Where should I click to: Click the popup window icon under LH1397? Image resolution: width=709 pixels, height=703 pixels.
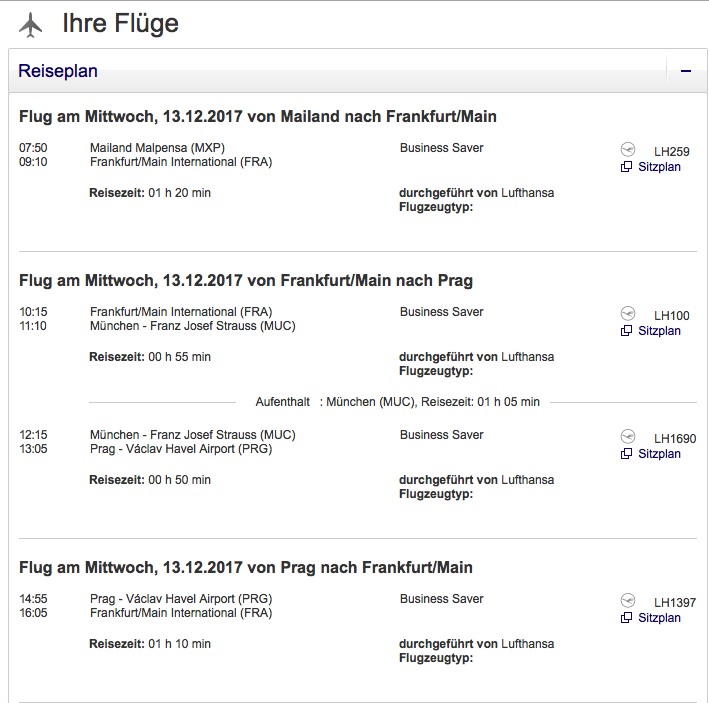pos(626,618)
